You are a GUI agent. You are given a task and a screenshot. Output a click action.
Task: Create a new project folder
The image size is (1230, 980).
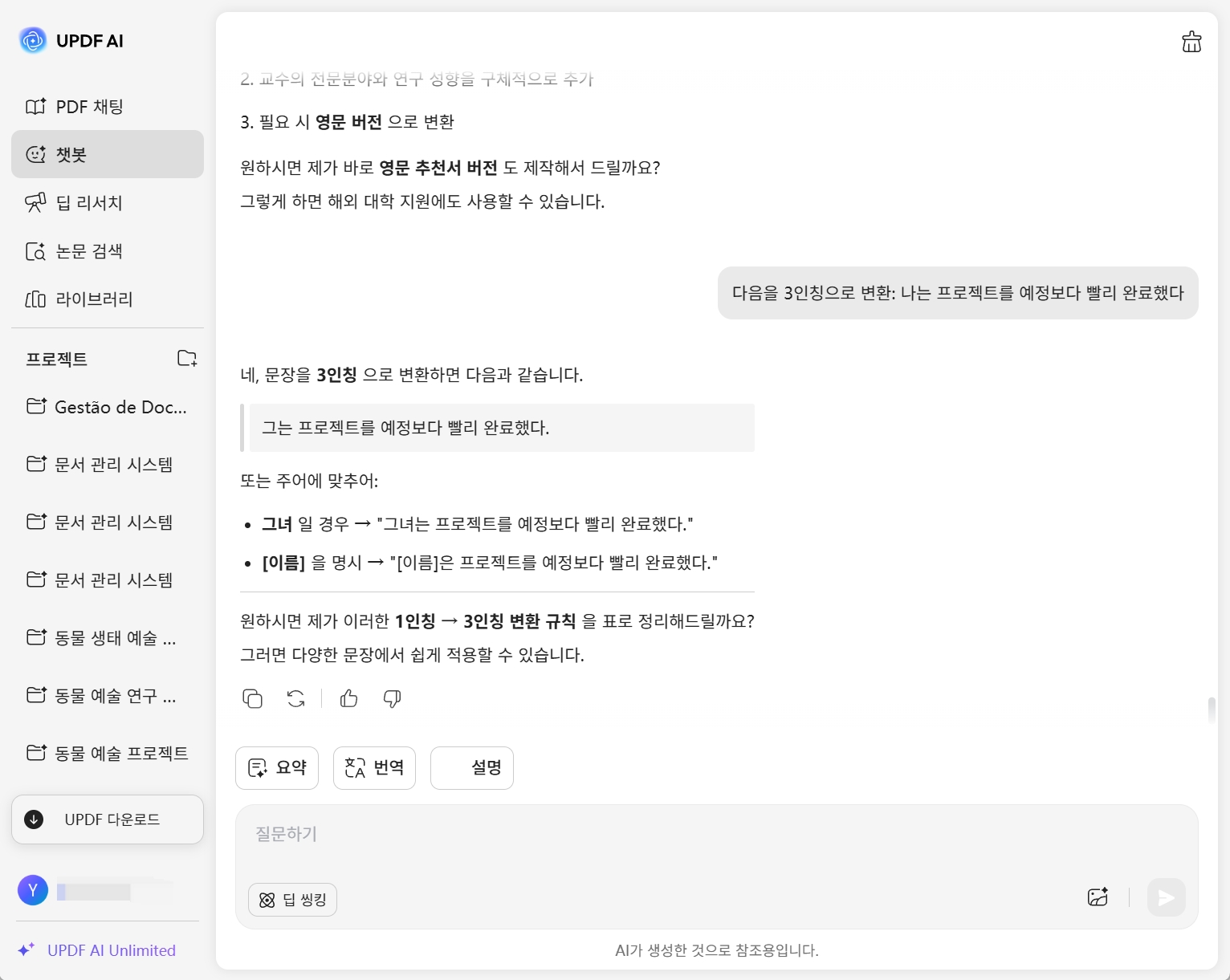(x=186, y=358)
